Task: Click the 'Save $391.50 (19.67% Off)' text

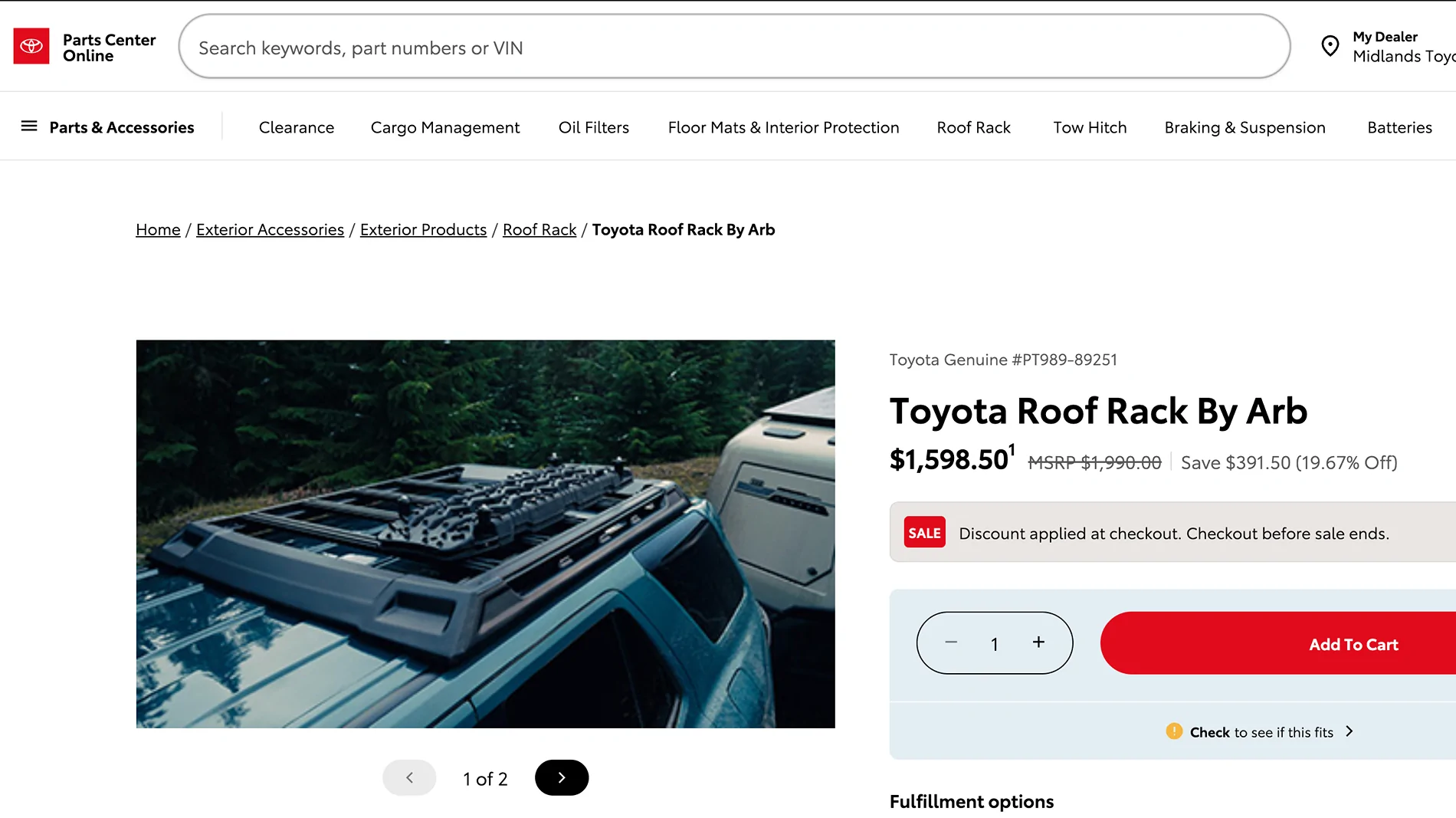Action: coord(1289,462)
